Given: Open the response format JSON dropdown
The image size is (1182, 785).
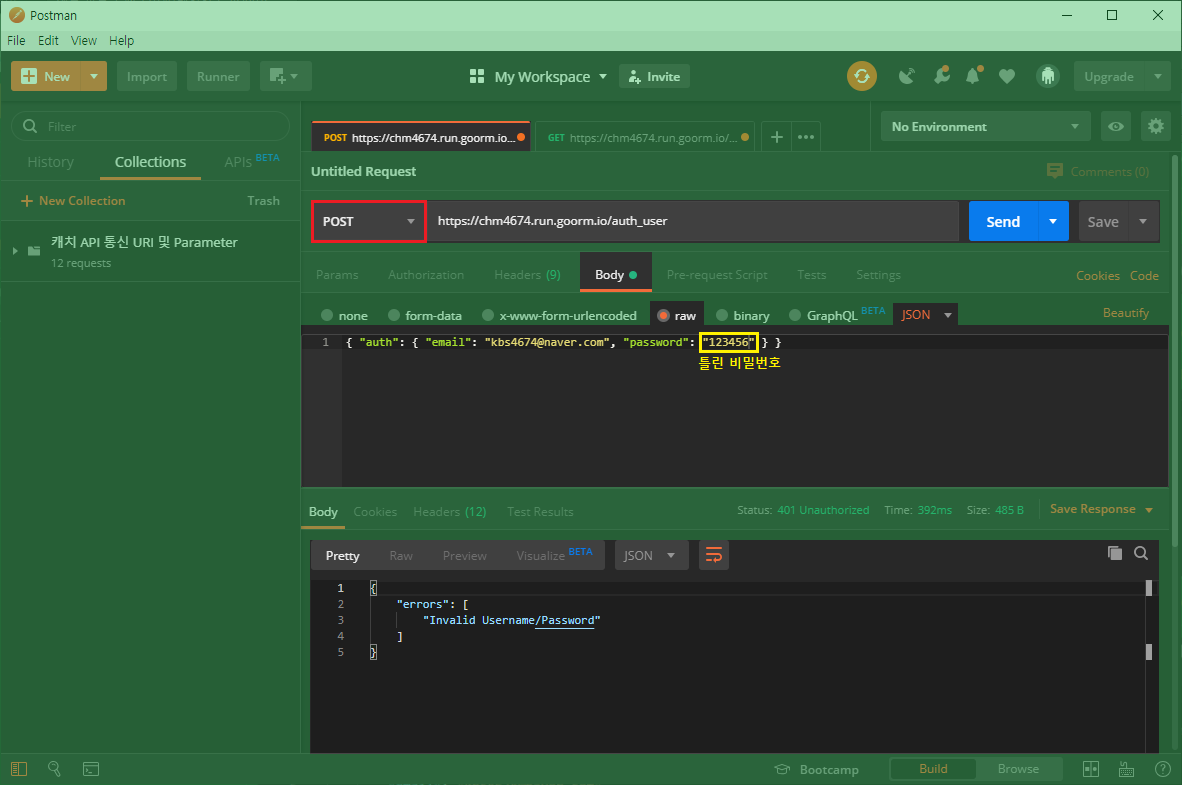Looking at the screenshot, I should [x=651, y=556].
